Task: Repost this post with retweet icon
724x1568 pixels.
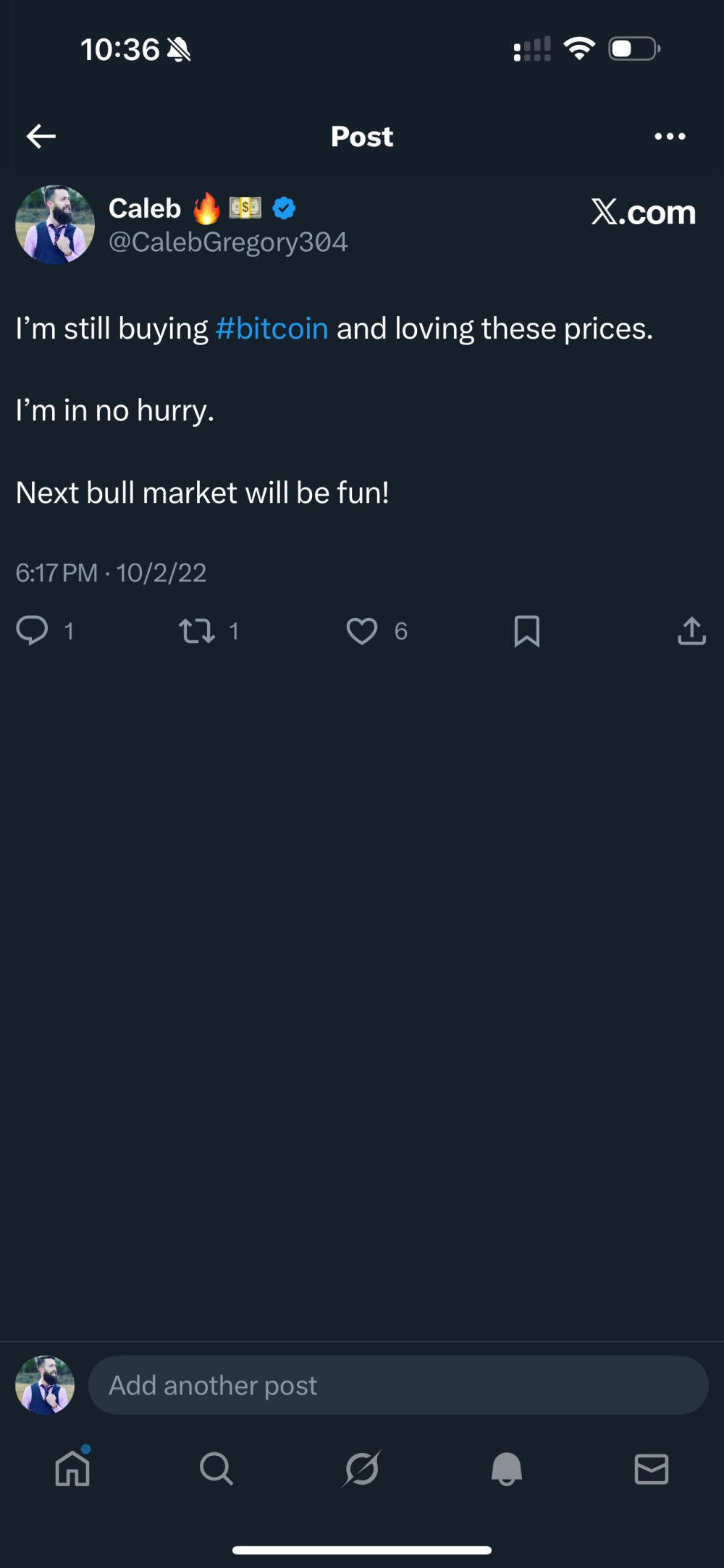Action: pos(197,630)
